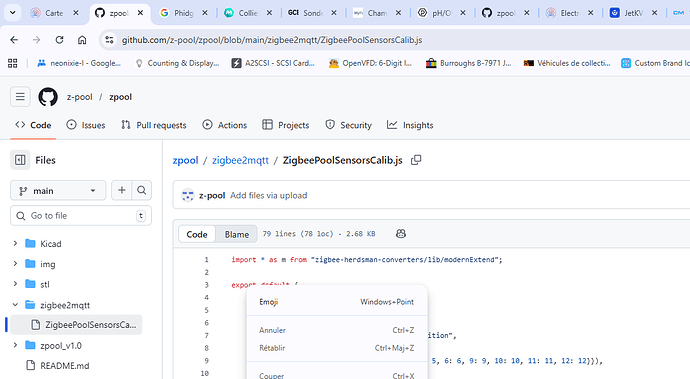Switch to the pH/O browser tab
Viewport: 690px width, 379px height.
(434, 13)
